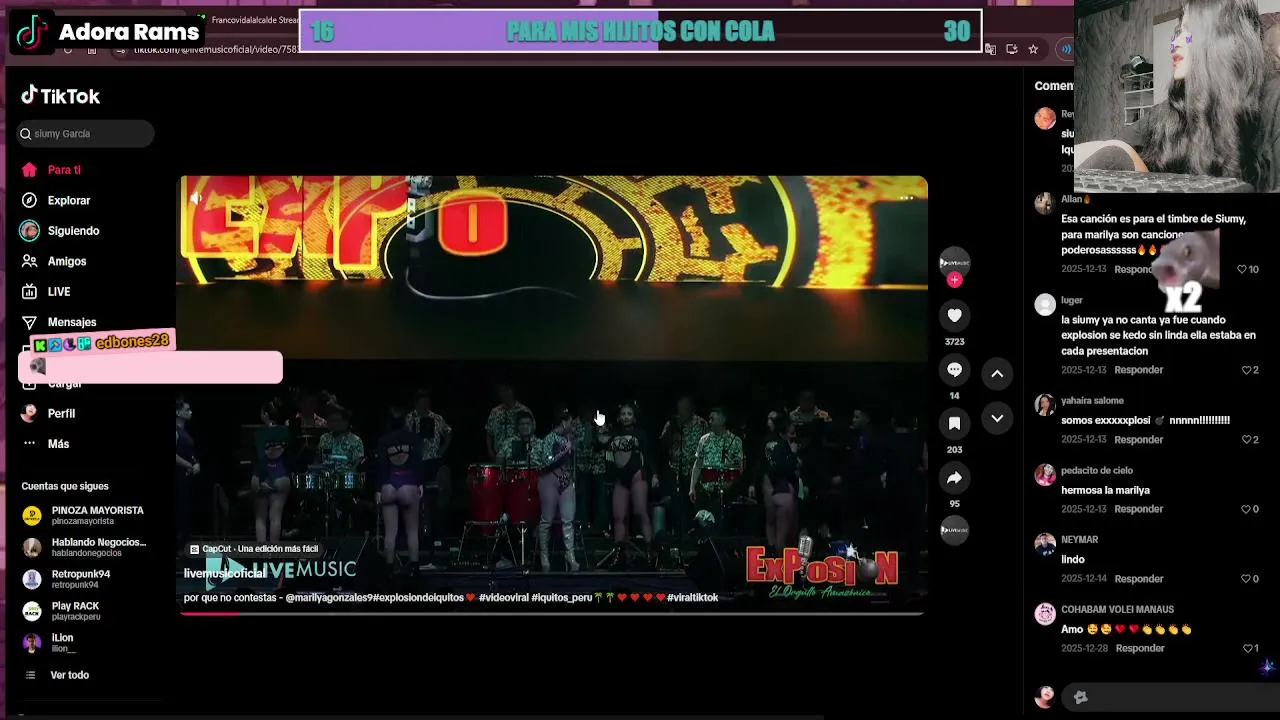Open Allan's profile avatar
This screenshot has width=1280, height=720.
coord(1045,203)
